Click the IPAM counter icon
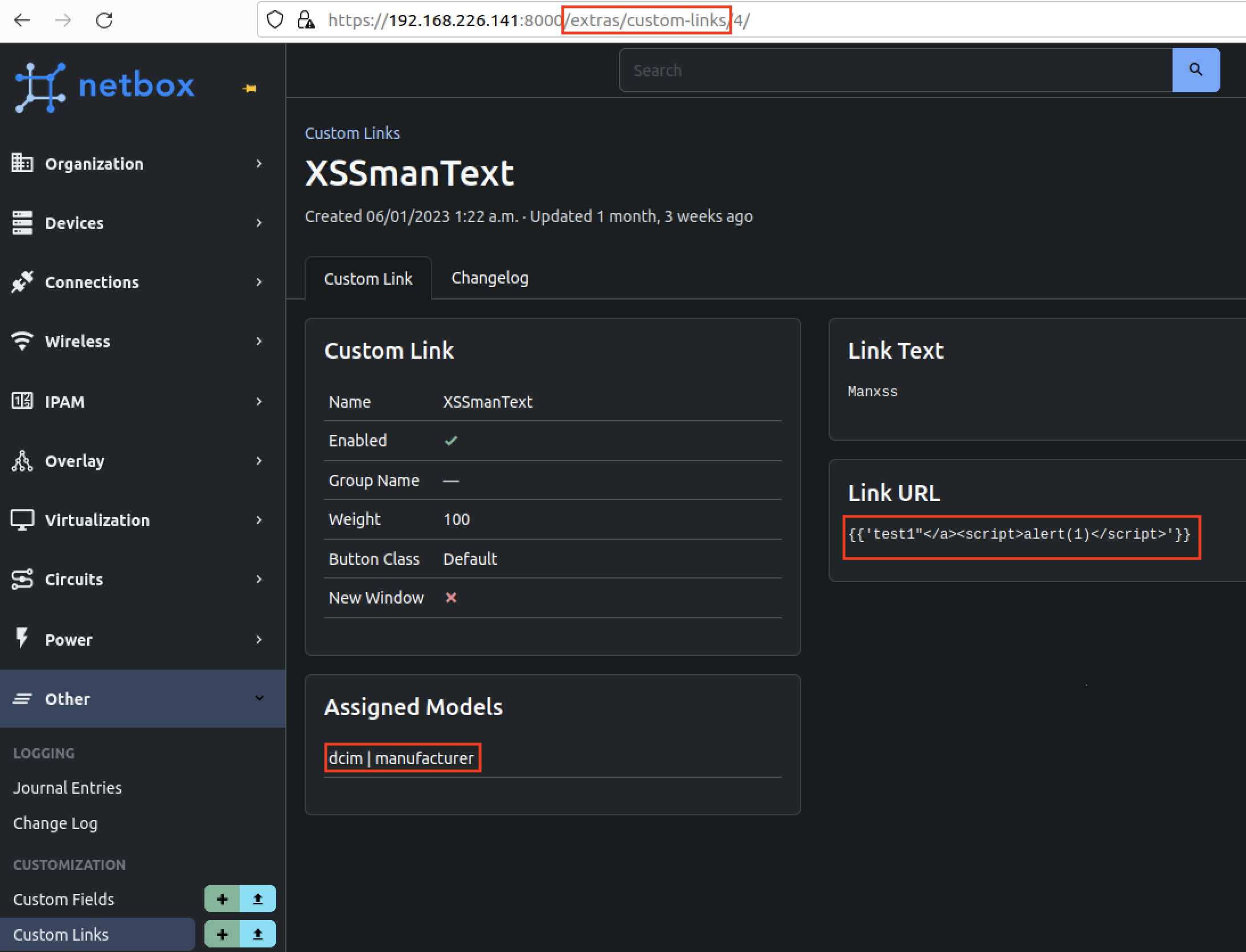The image size is (1246, 952). pos(22,401)
